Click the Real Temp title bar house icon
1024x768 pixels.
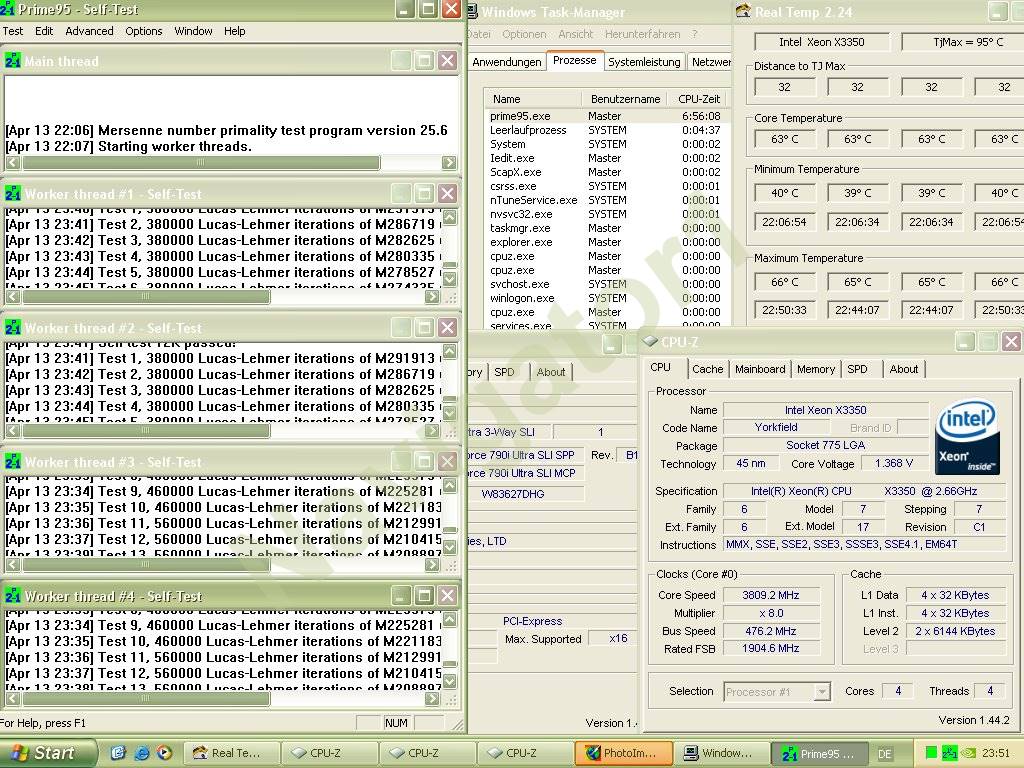click(x=743, y=10)
